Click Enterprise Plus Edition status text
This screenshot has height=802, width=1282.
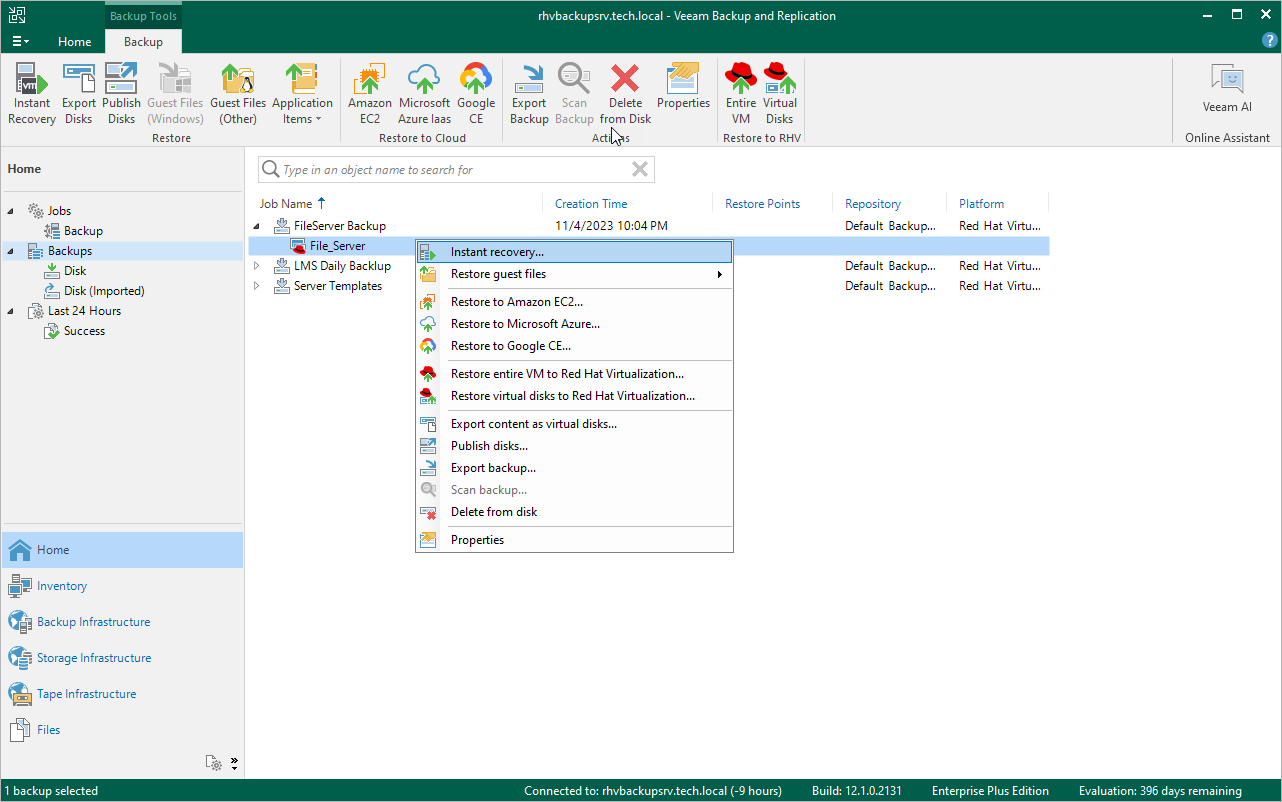[990, 791]
